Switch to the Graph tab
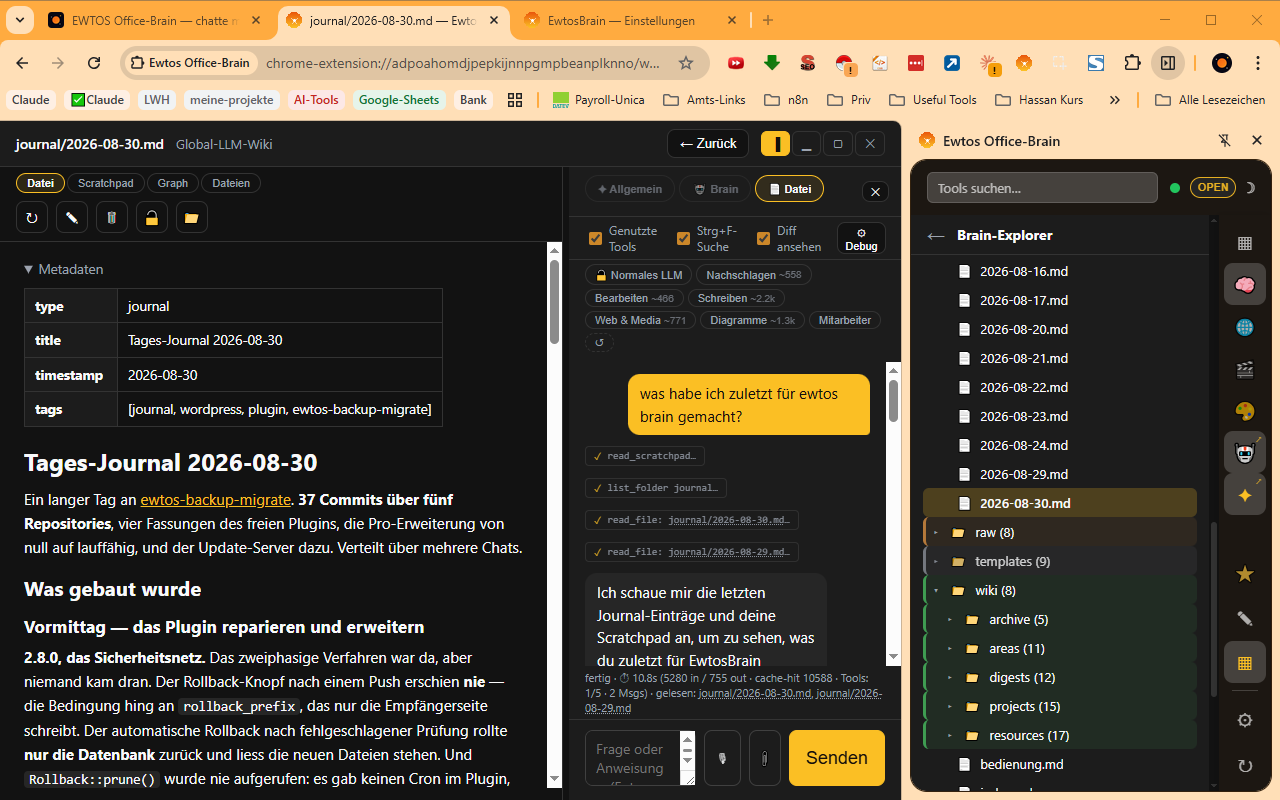This screenshot has width=1280, height=800. [x=173, y=183]
